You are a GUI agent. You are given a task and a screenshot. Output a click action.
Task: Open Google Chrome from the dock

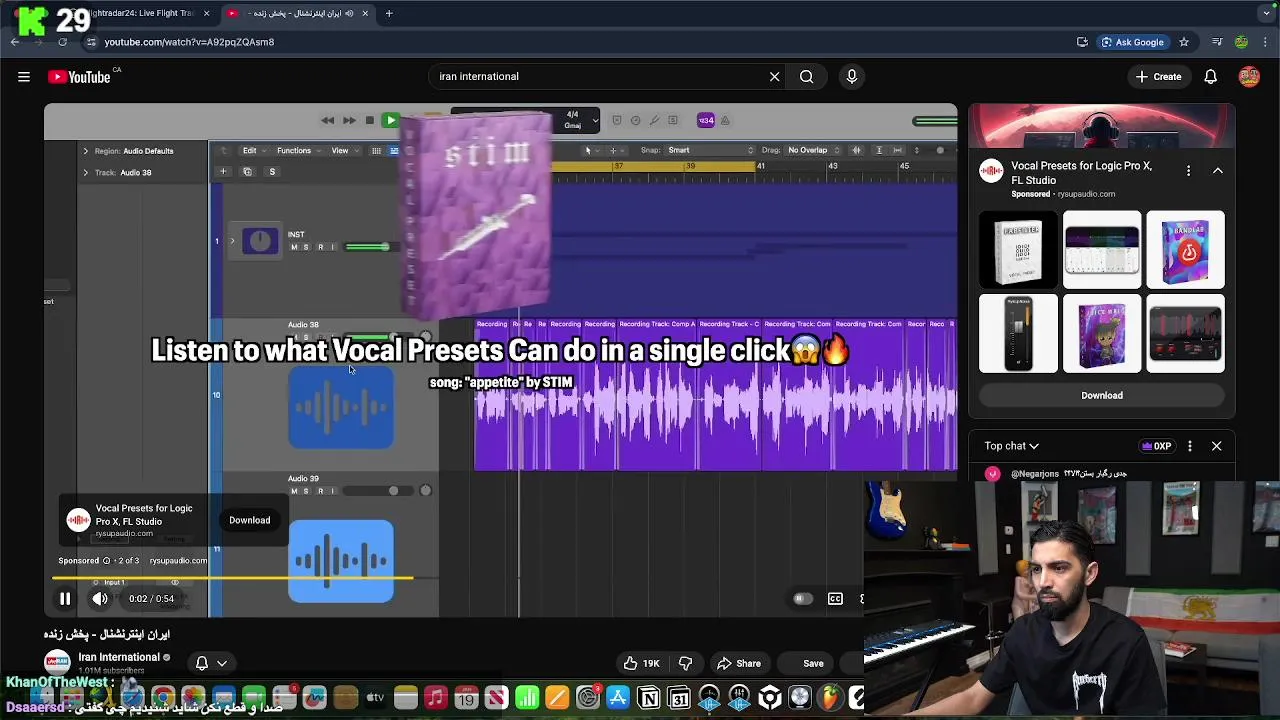163,698
